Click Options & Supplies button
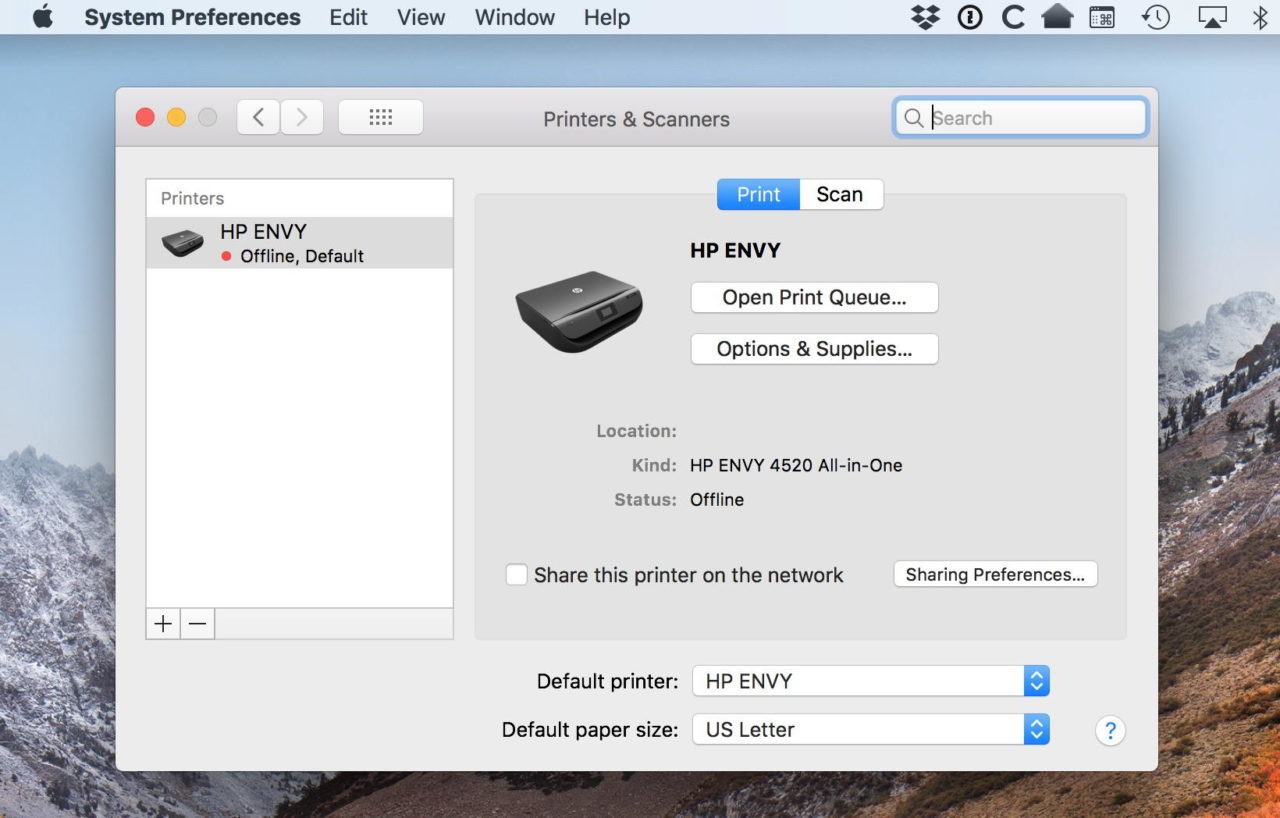Screen dimensions: 1280x818 [814, 349]
